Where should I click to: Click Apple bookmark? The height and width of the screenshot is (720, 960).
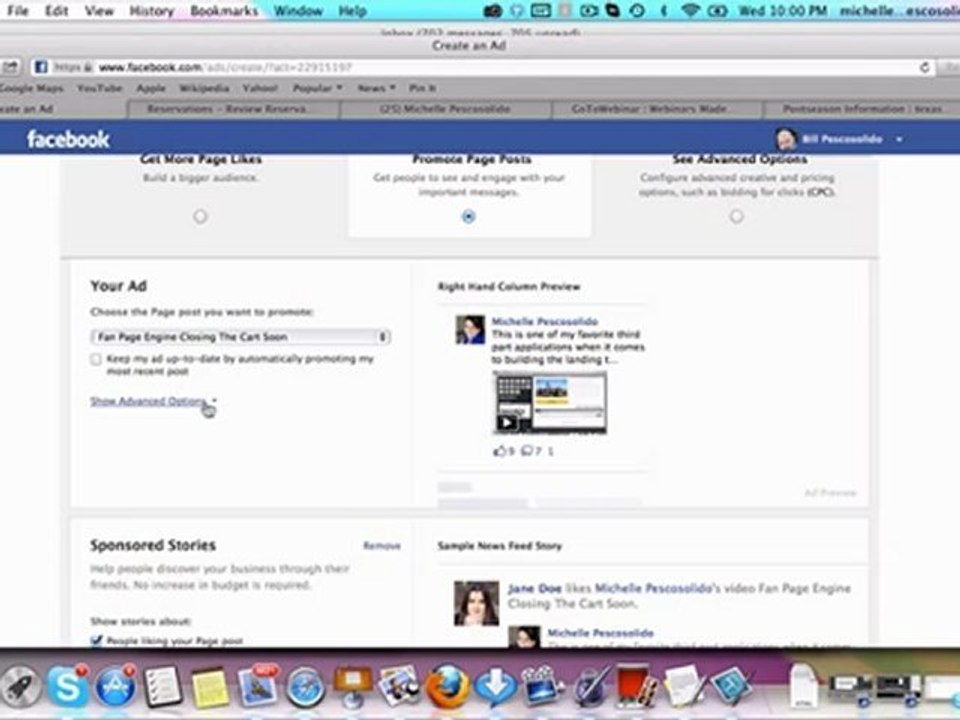pyautogui.click(x=151, y=88)
